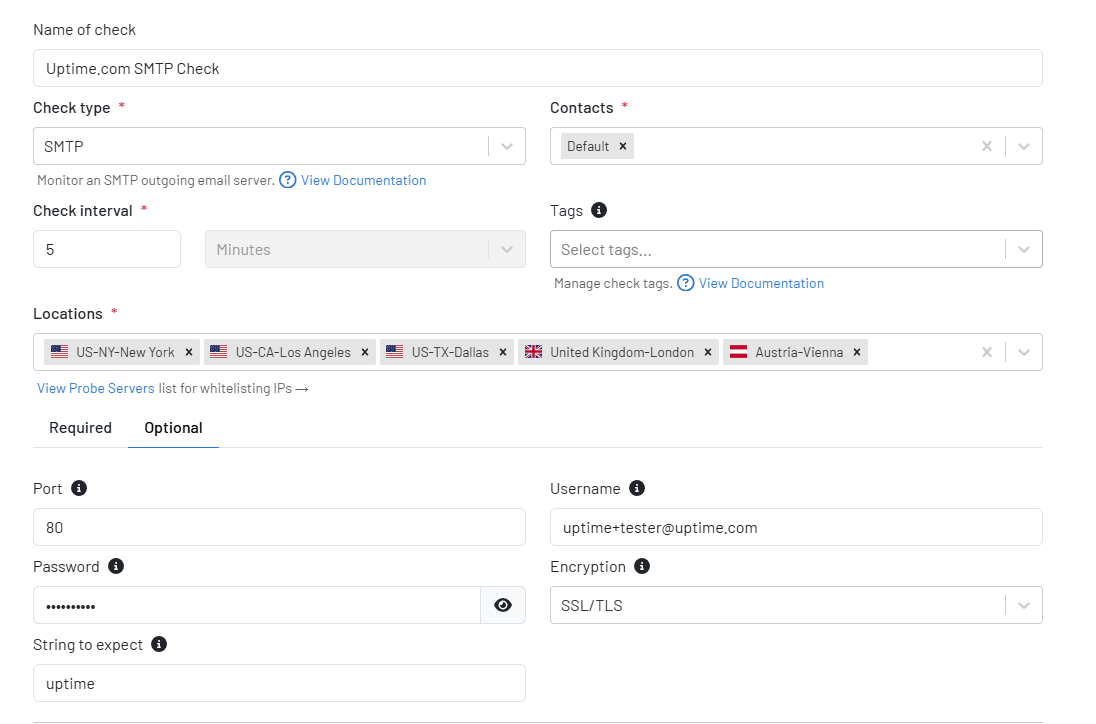Open the Minutes interval unit dropdown
The height and width of the screenshot is (724, 1096).
tap(365, 249)
